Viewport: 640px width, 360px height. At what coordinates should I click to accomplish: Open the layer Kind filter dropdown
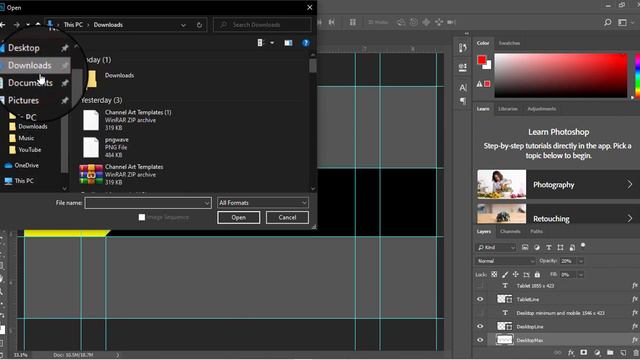point(496,247)
